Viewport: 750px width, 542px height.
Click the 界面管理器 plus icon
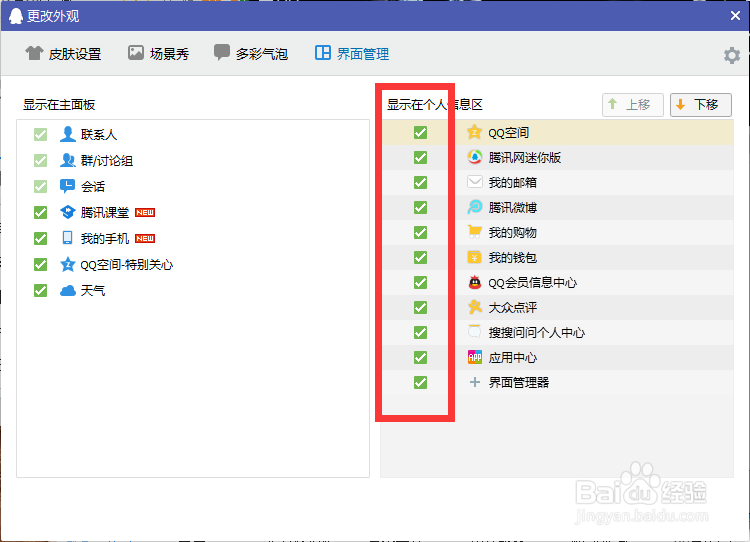[474, 382]
